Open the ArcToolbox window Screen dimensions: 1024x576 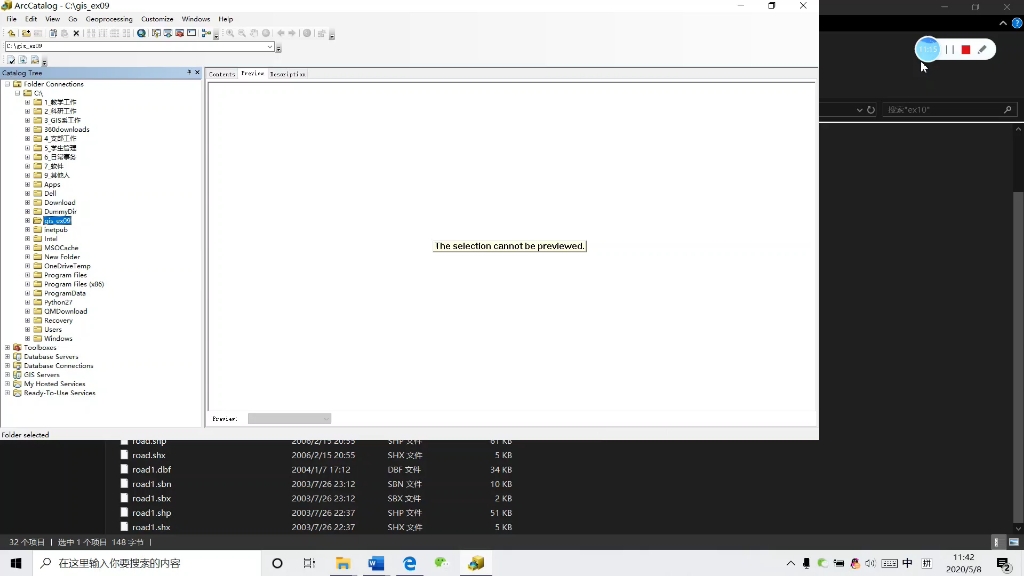click(178, 32)
